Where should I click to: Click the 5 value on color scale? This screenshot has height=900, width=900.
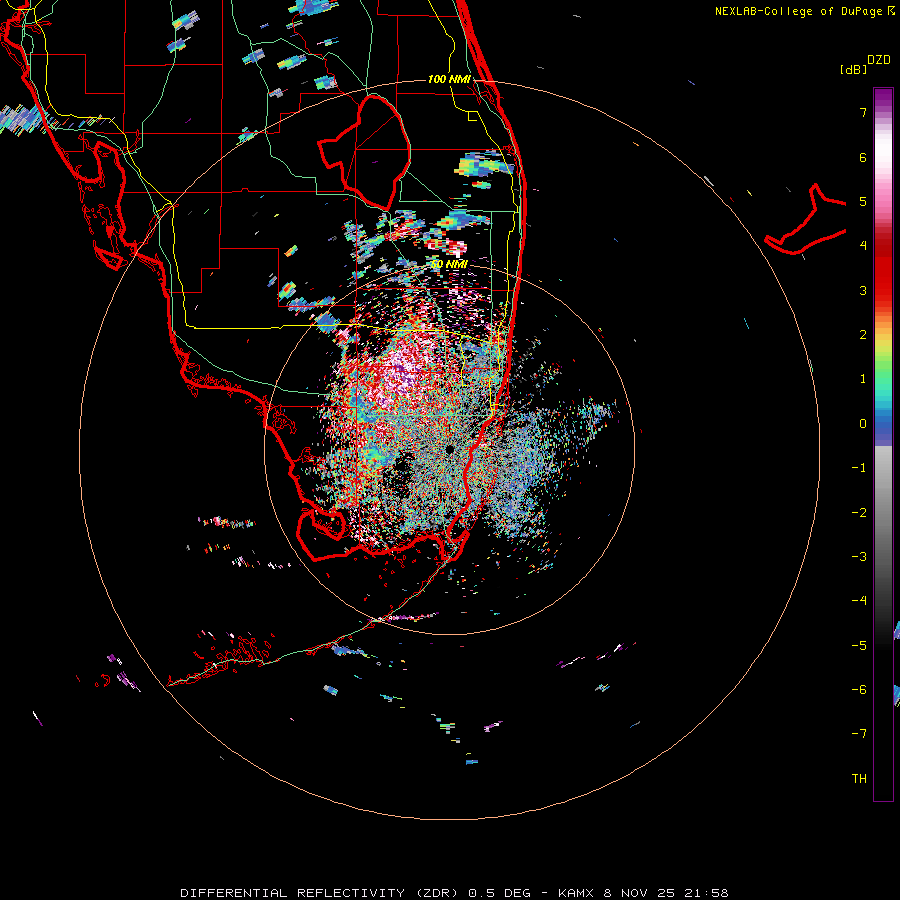coord(863,201)
